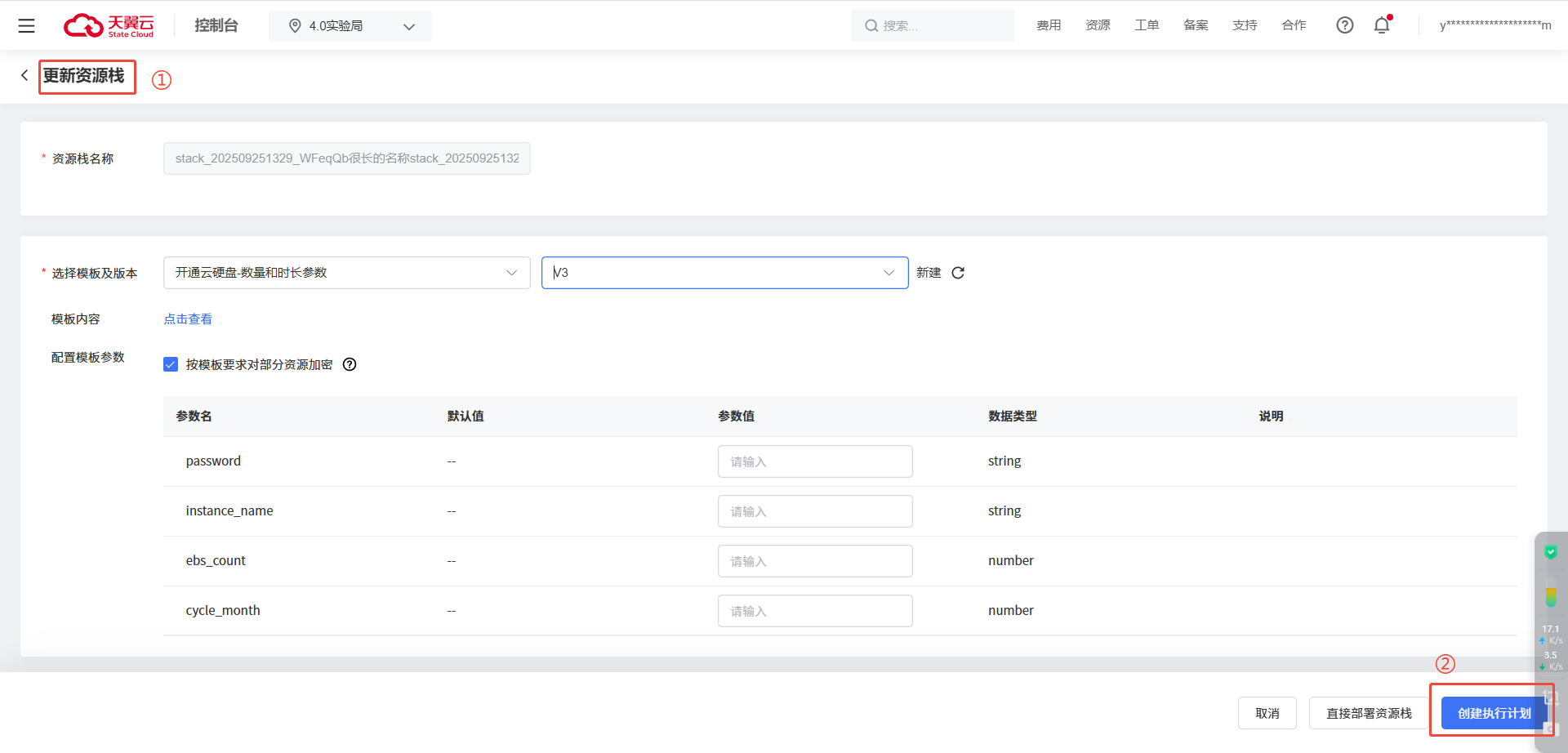The width and height of the screenshot is (1568, 753).
Task: Open the 工单 menu in header
Action: point(1147,25)
